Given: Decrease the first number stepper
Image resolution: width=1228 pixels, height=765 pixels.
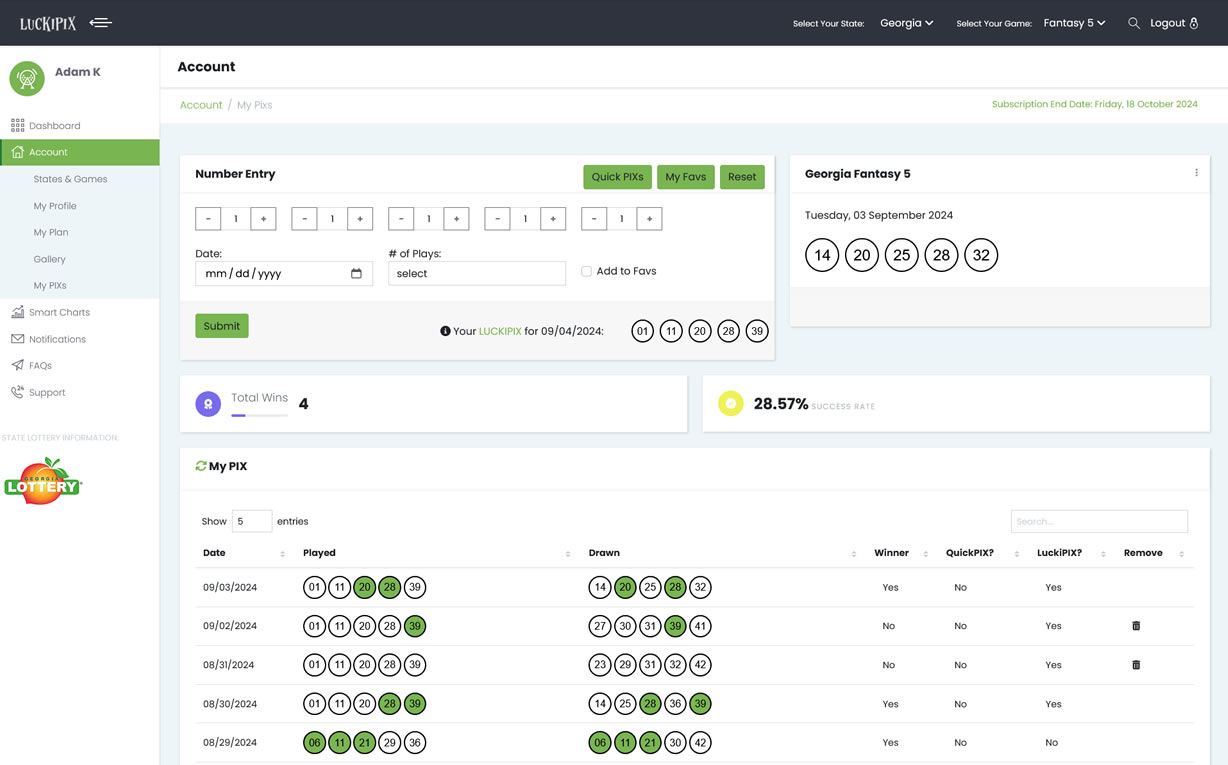Looking at the screenshot, I should [208, 219].
